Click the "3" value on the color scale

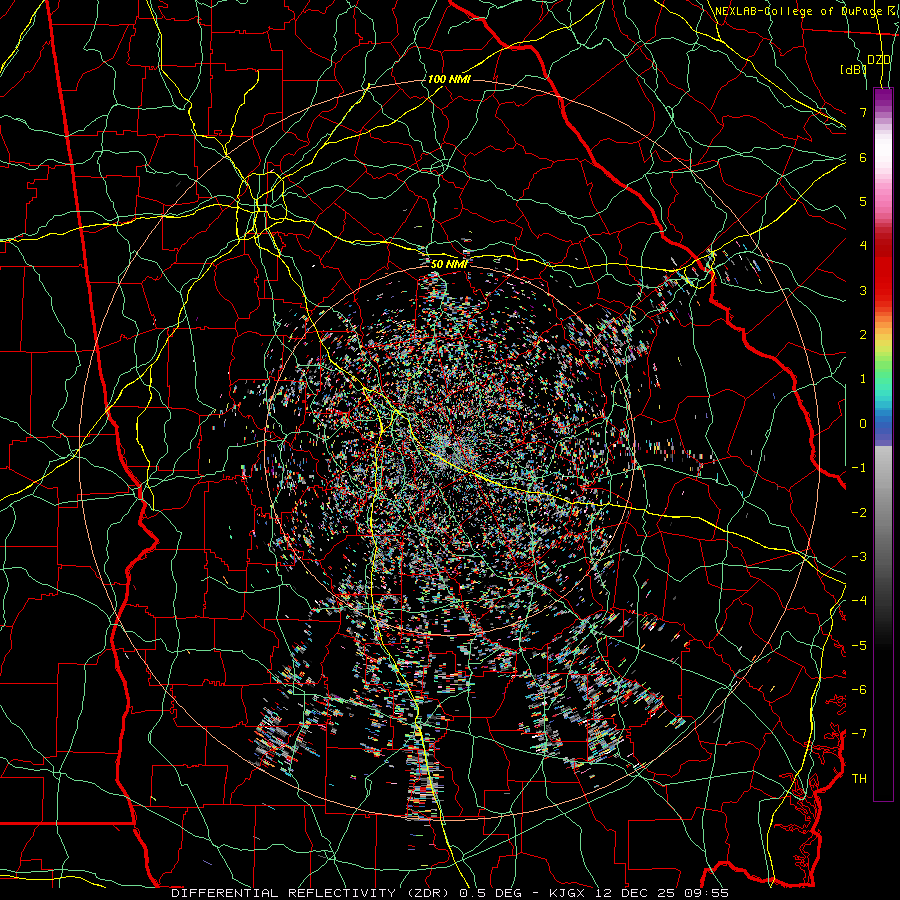click(863, 290)
